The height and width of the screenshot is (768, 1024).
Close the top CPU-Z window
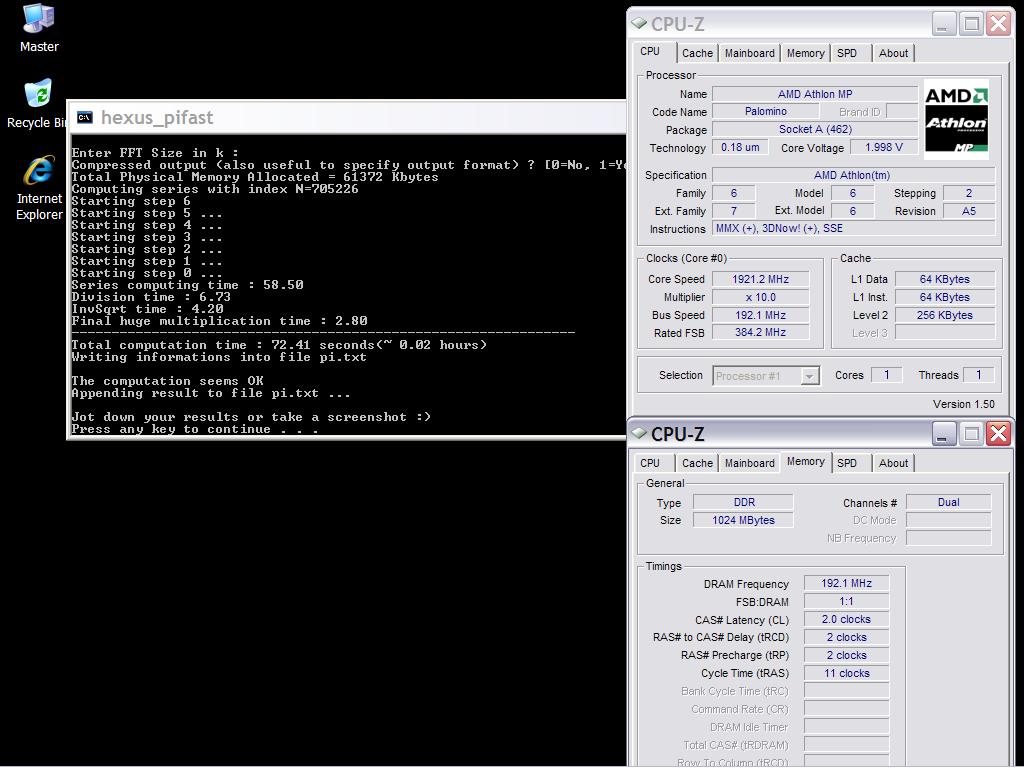(x=999, y=25)
